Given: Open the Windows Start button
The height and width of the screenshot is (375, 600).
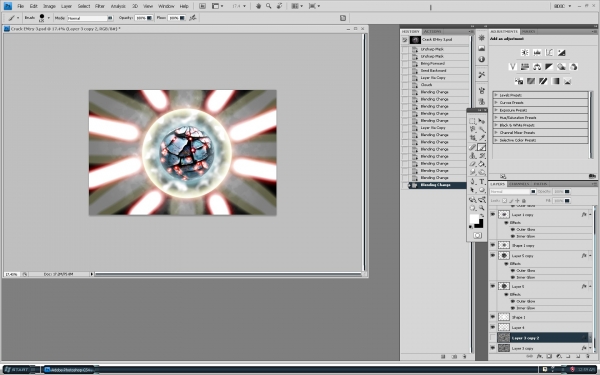Looking at the screenshot, I should [x=18, y=370].
